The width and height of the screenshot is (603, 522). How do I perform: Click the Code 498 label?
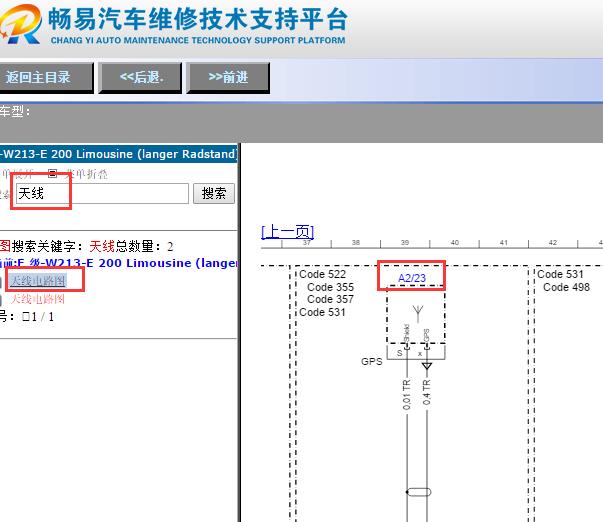[x=566, y=287]
